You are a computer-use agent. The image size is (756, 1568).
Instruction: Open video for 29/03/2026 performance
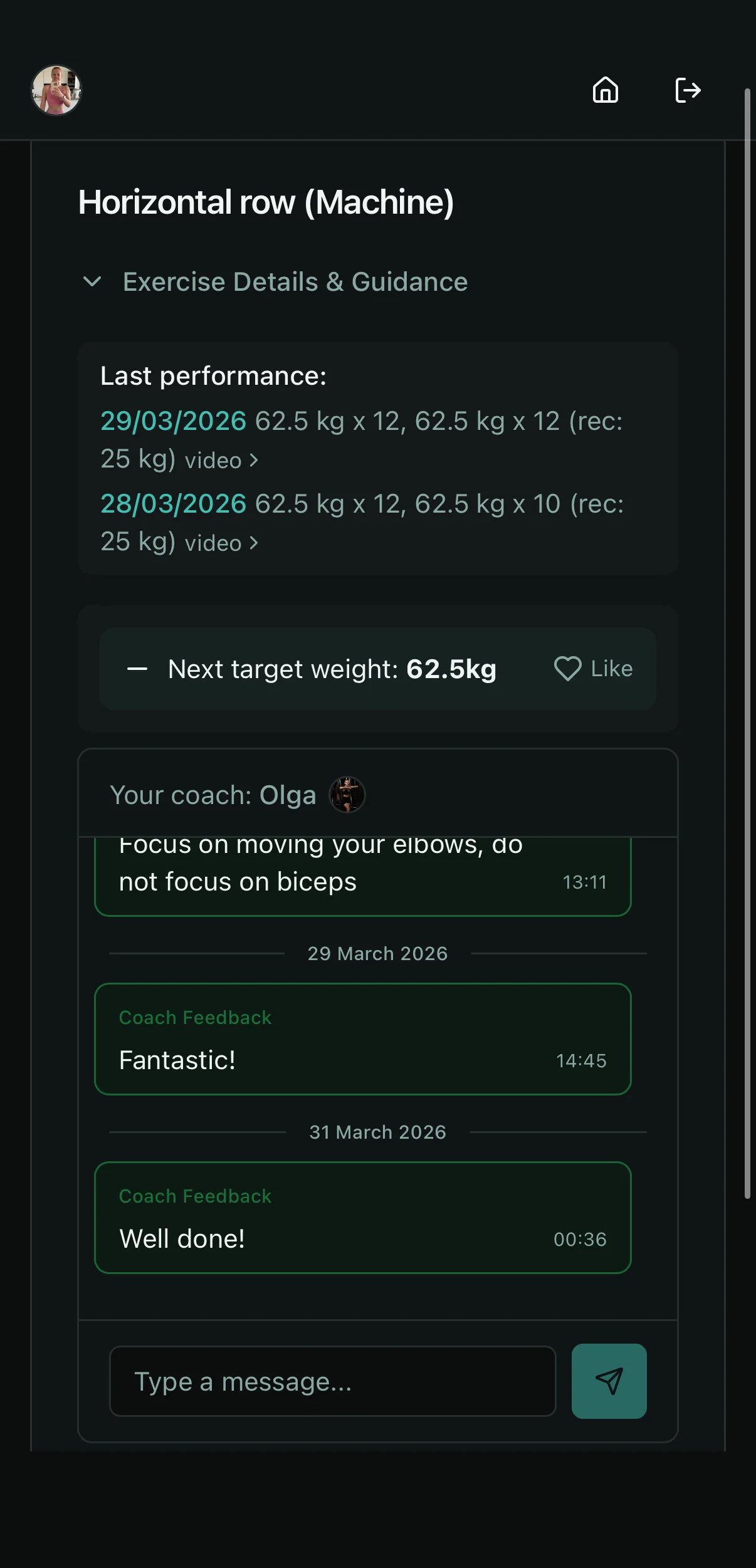(x=221, y=461)
